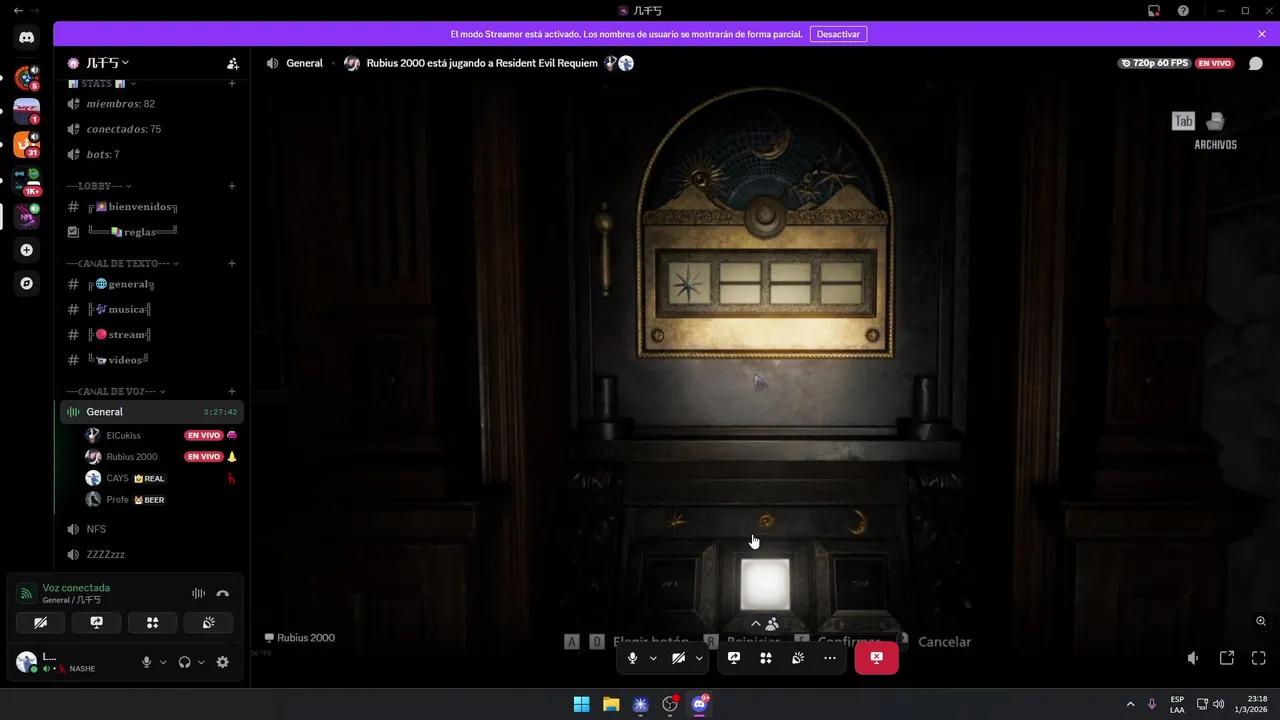Click the miembros: 82 stats channel
1280x720 pixels.
152,104
